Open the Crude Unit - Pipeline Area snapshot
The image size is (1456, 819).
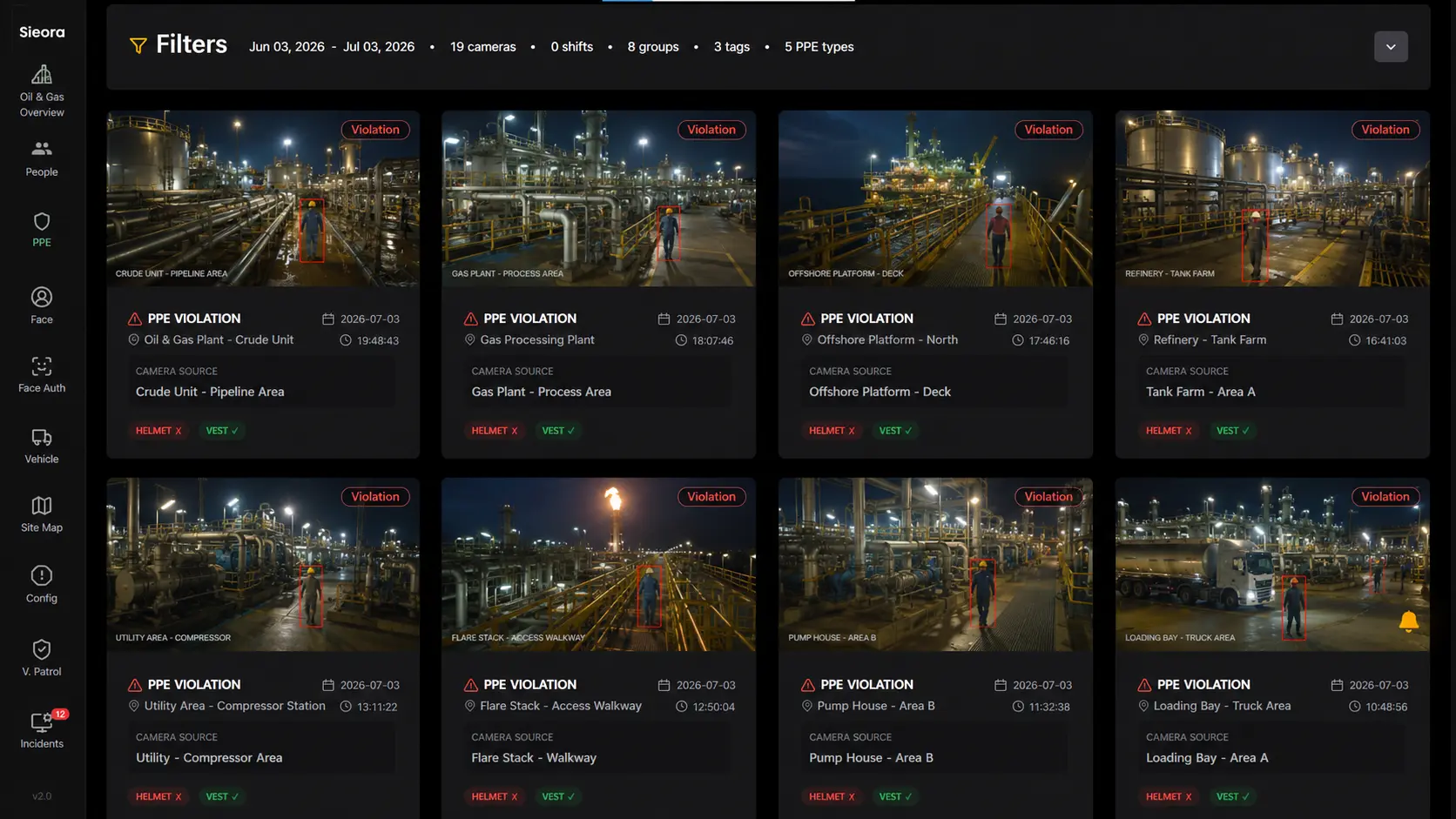click(263, 198)
